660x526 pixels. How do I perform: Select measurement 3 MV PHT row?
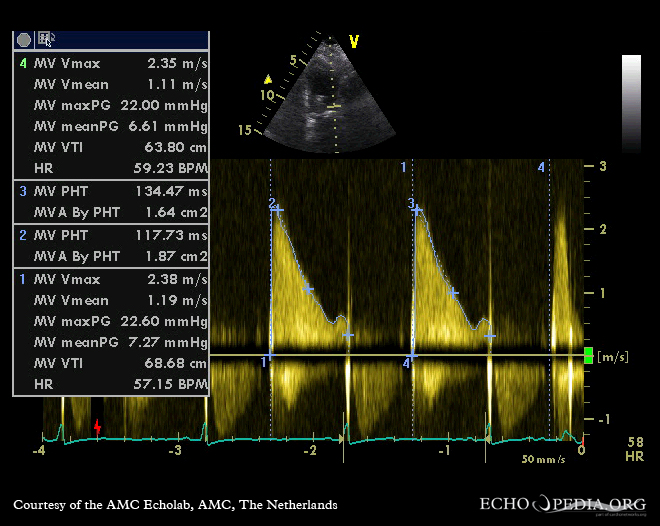110,190
